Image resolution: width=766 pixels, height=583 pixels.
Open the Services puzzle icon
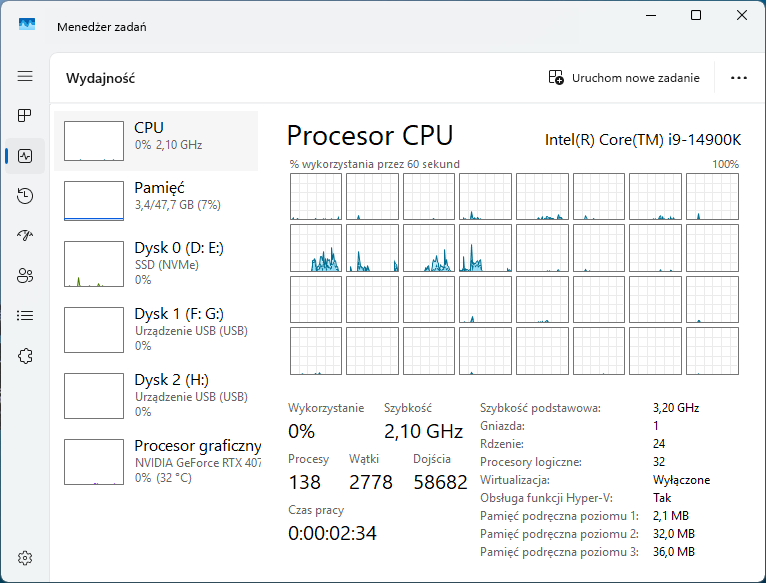(25, 355)
